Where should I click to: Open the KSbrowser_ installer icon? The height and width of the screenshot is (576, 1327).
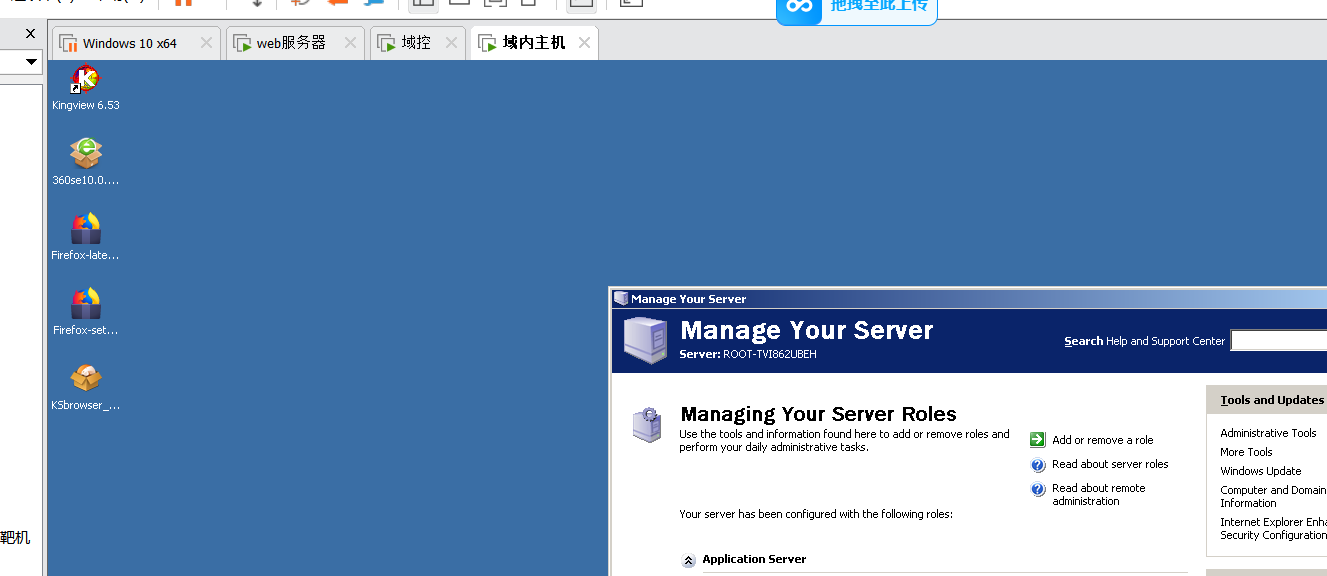(86, 386)
